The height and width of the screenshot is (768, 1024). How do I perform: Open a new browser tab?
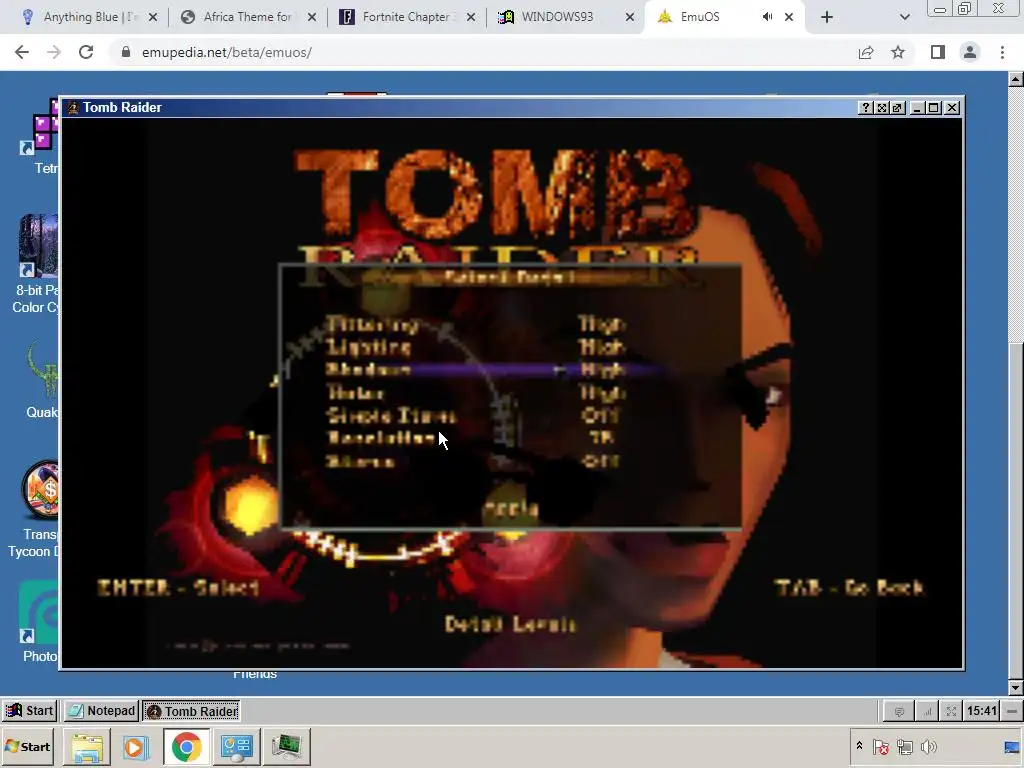(x=827, y=17)
